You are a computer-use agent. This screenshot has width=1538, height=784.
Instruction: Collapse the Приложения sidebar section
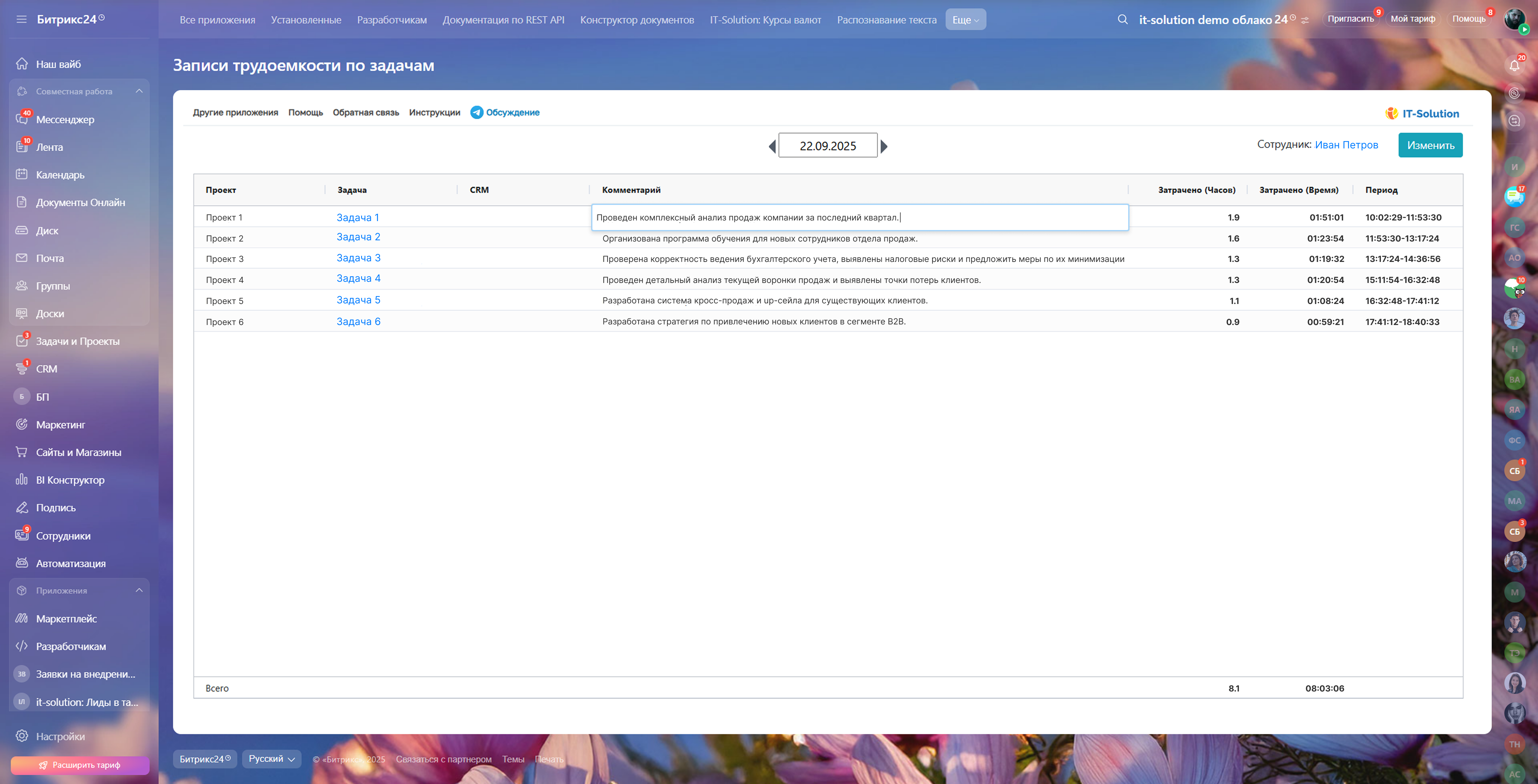click(139, 590)
